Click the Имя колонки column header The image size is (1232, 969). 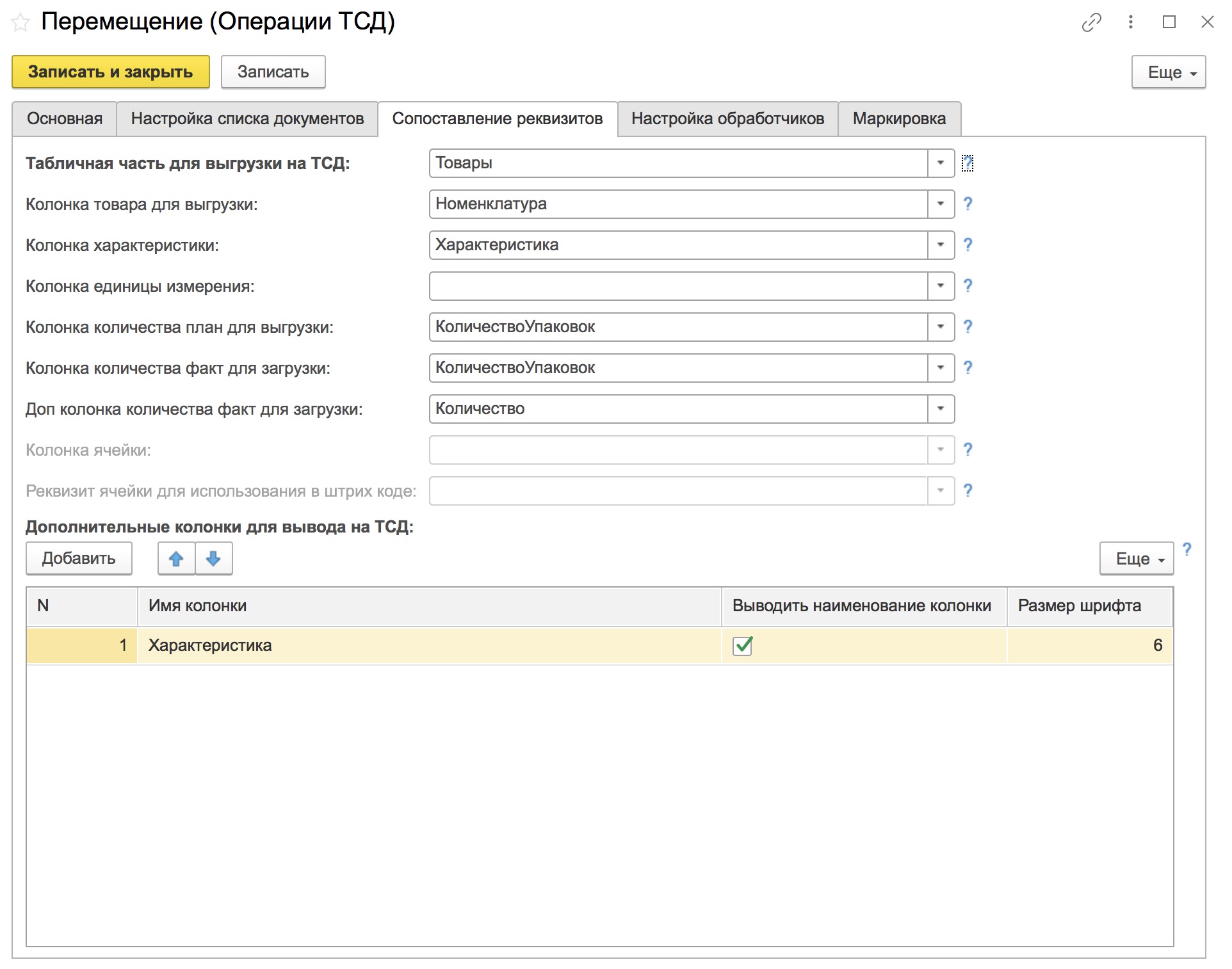[x=430, y=606]
